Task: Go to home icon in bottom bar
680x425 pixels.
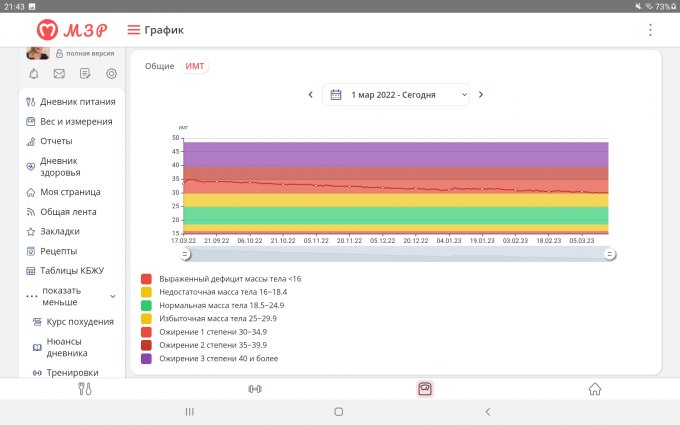Action: [x=595, y=389]
